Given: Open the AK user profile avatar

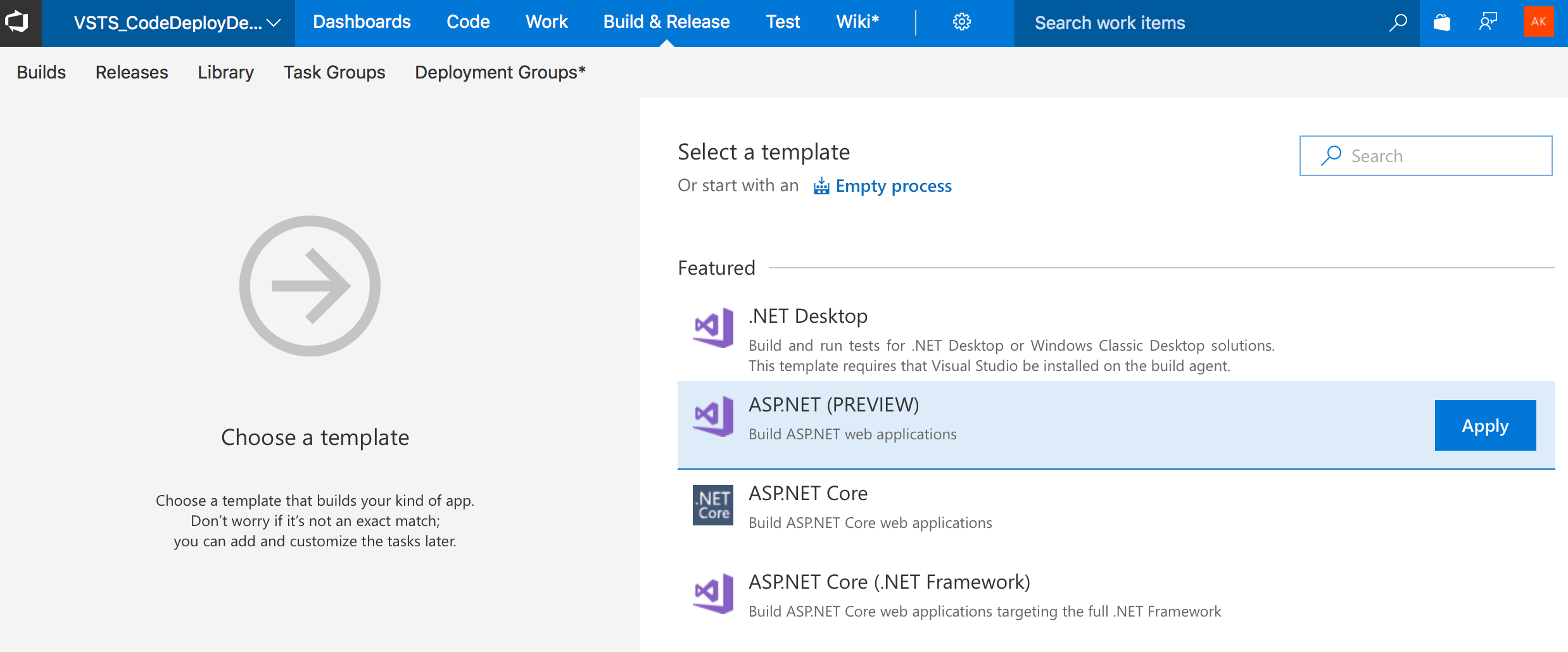Looking at the screenshot, I should pyautogui.click(x=1538, y=22).
